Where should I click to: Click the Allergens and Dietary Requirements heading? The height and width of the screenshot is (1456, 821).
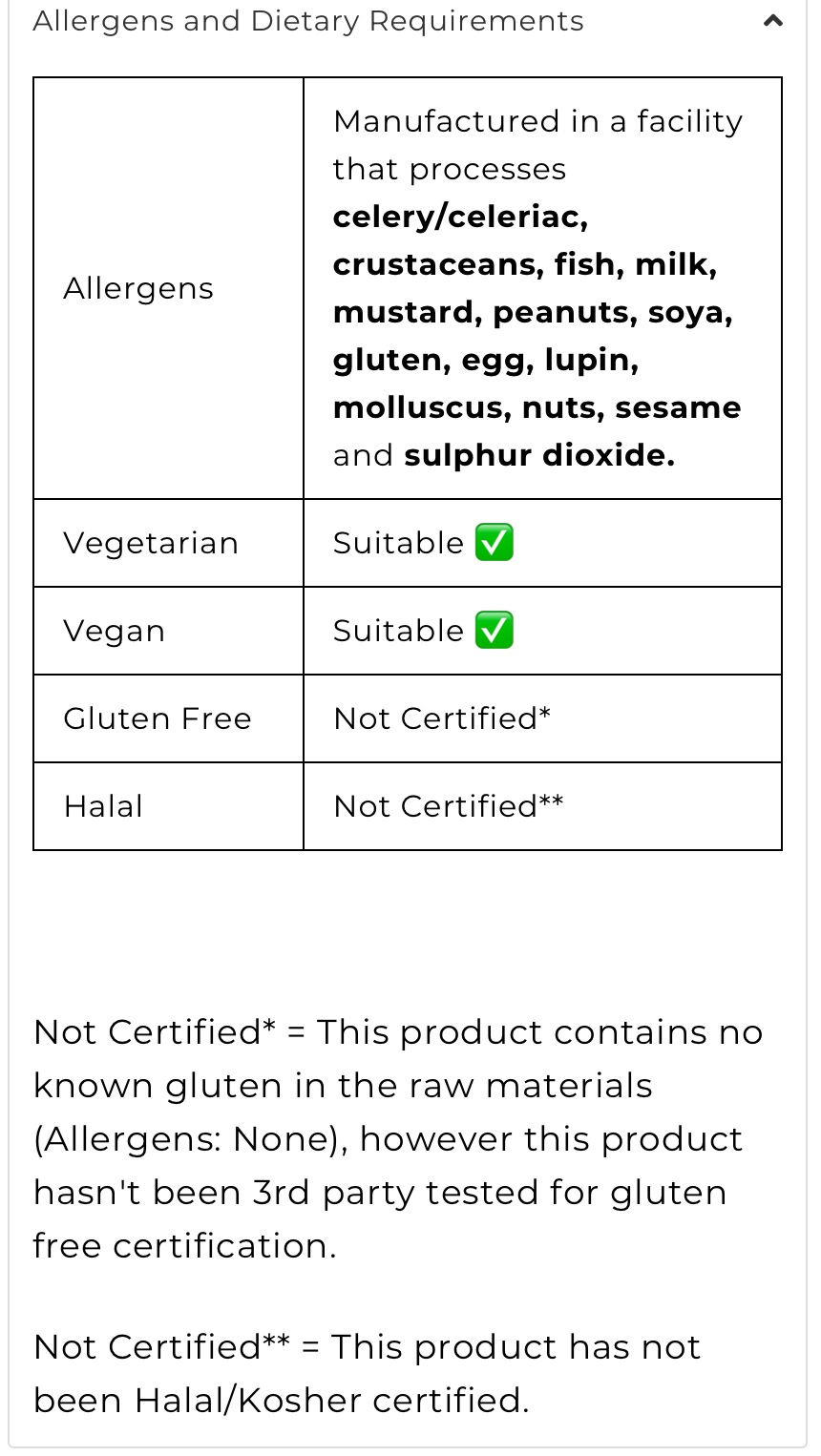pyautogui.click(x=308, y=21)
